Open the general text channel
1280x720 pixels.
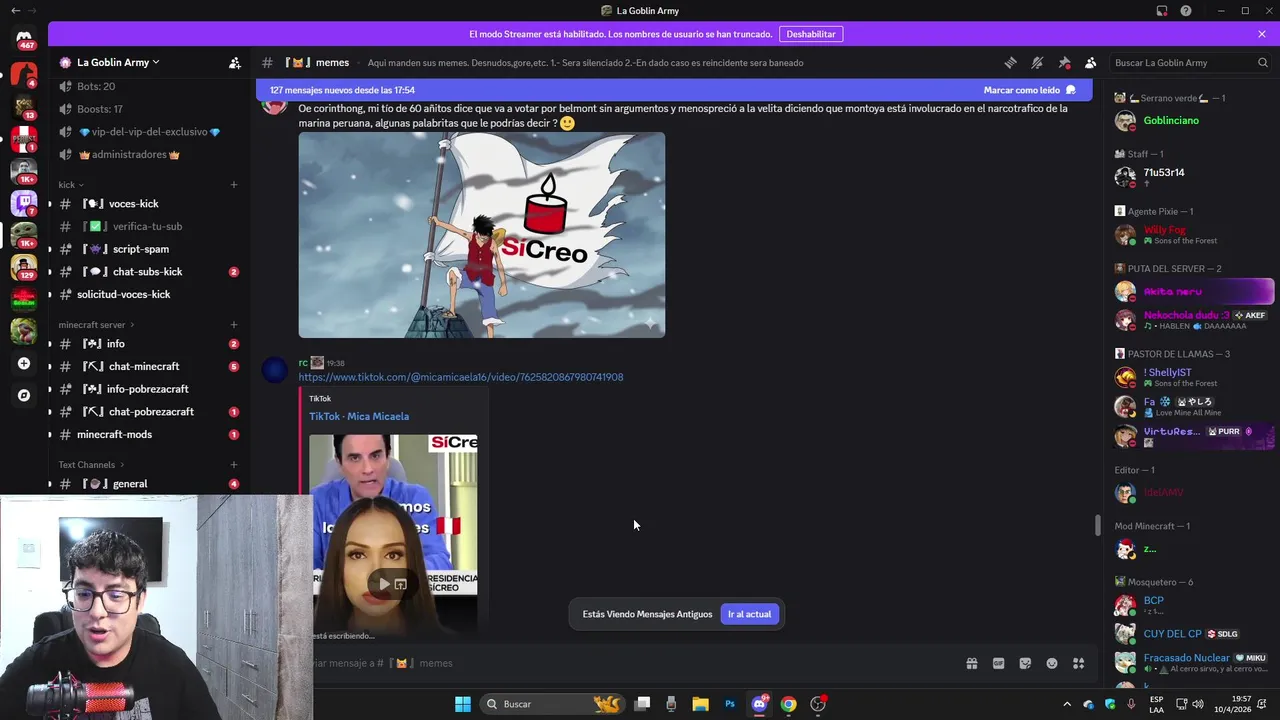coord(148,484)
